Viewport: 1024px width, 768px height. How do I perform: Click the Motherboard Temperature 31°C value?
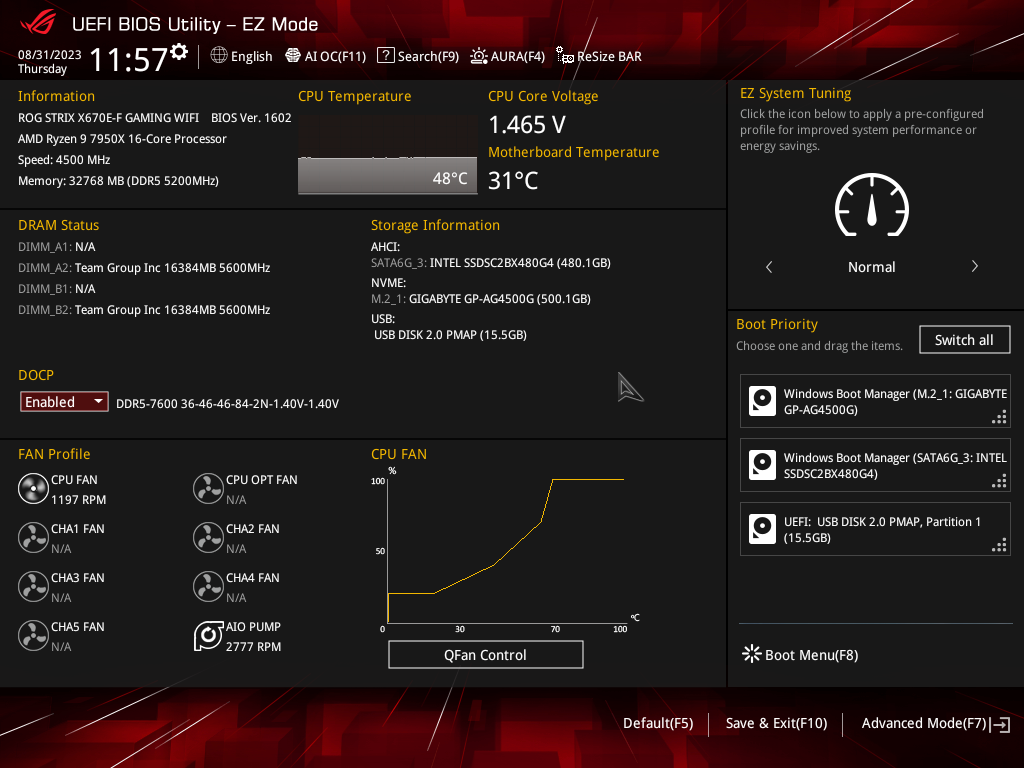point(513,180)
